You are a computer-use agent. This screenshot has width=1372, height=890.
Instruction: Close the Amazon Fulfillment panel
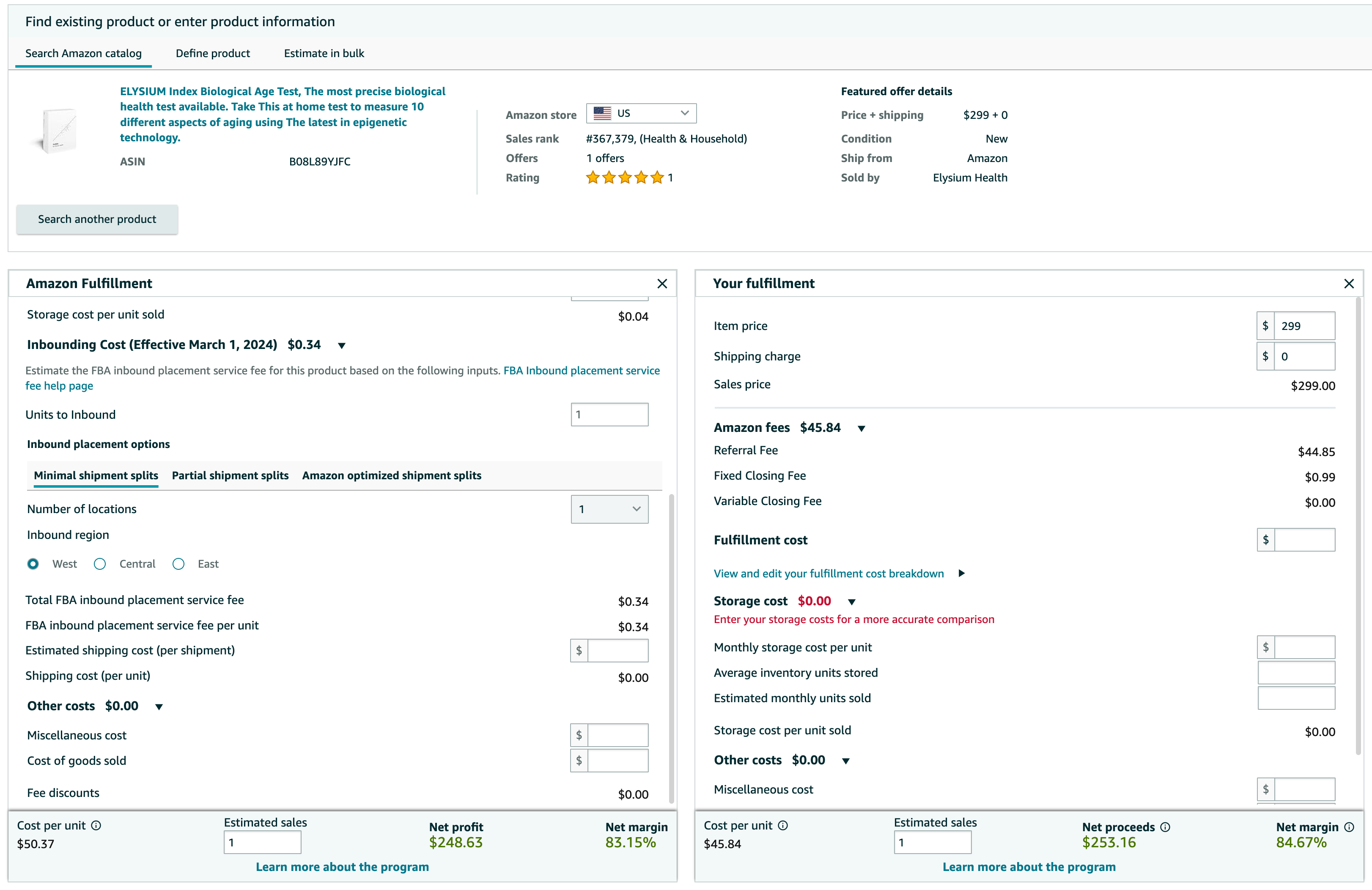pyautogui.click(x=662, y=283)
